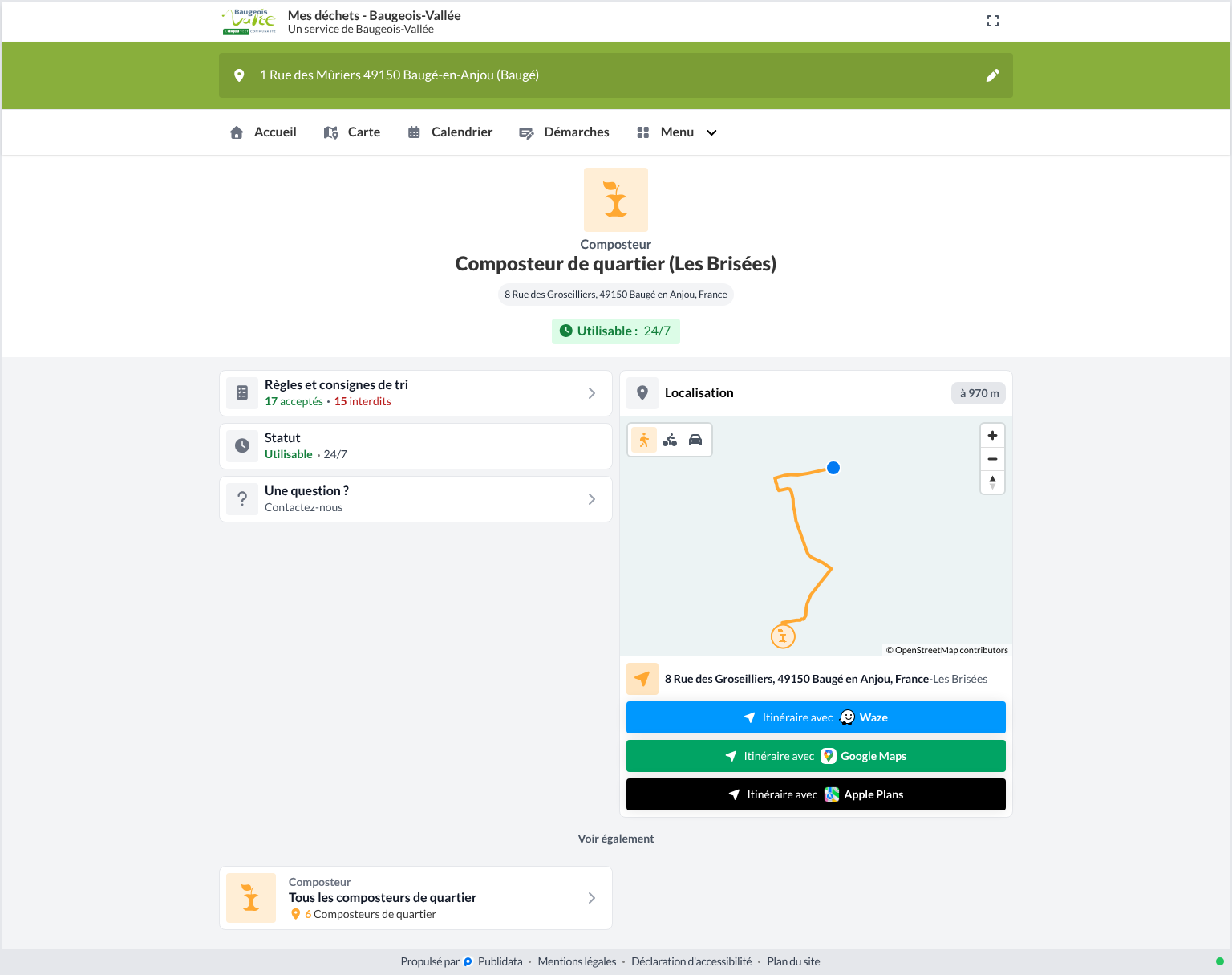Viewport: 1232px width, 975px height.
Task: Click '6 Composteurs de quartier' text
Action: pyautogui.click(x=370, y=914)
